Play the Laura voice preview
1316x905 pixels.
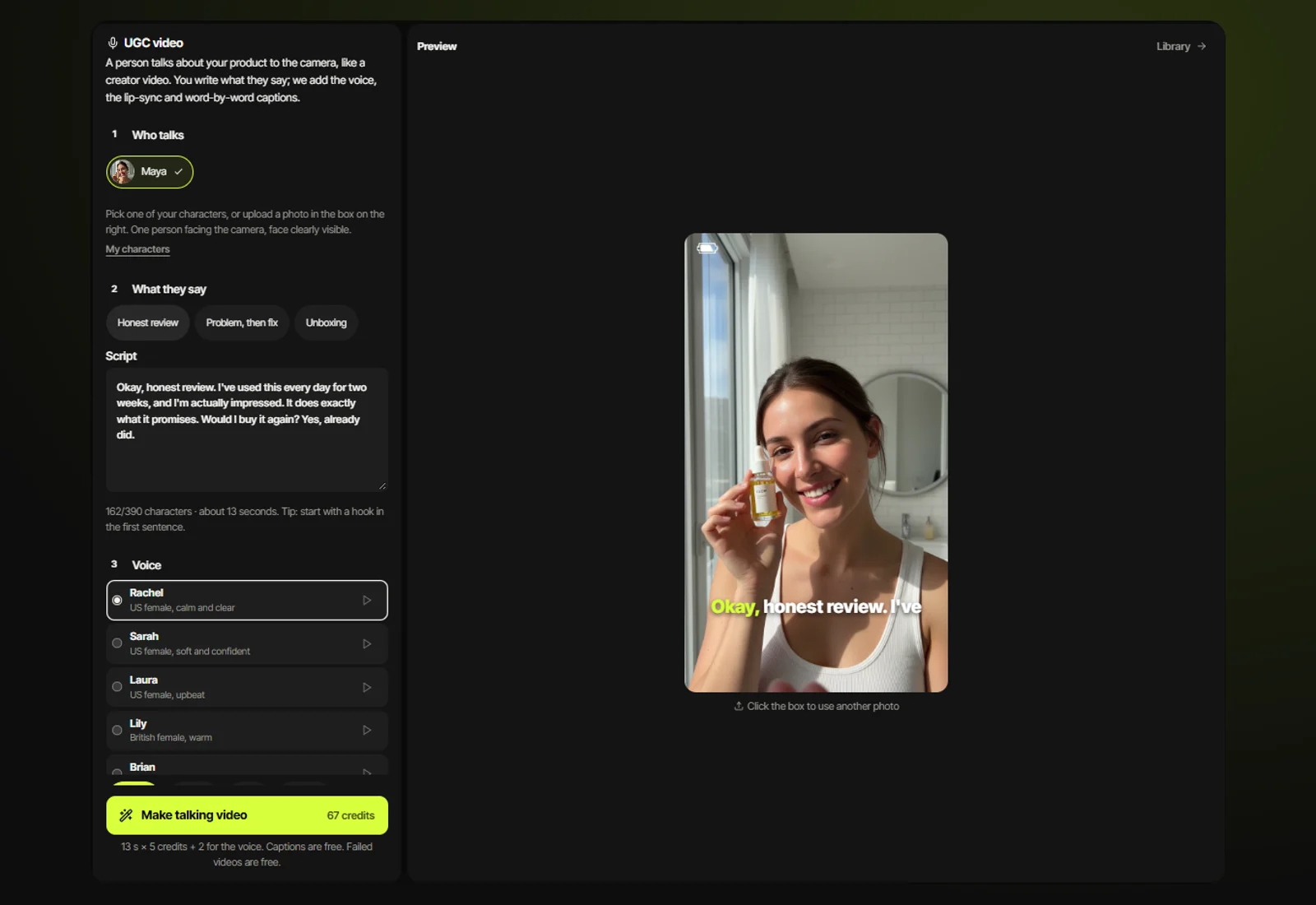(367, 688)
